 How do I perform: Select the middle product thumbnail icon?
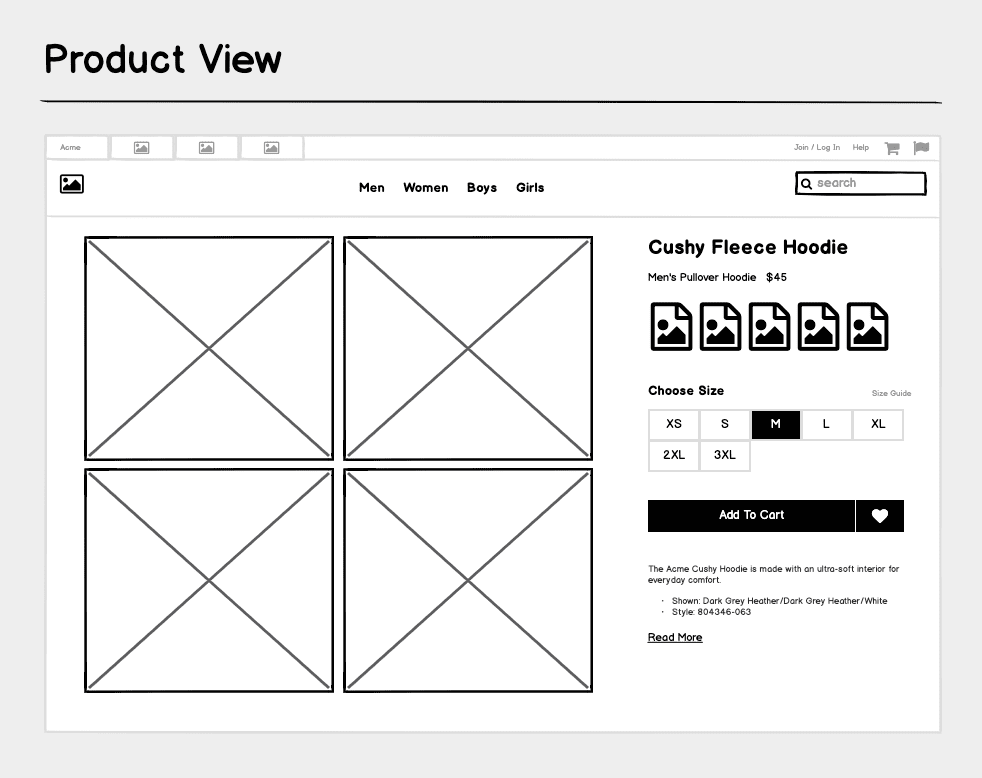(x=768, y=326)
